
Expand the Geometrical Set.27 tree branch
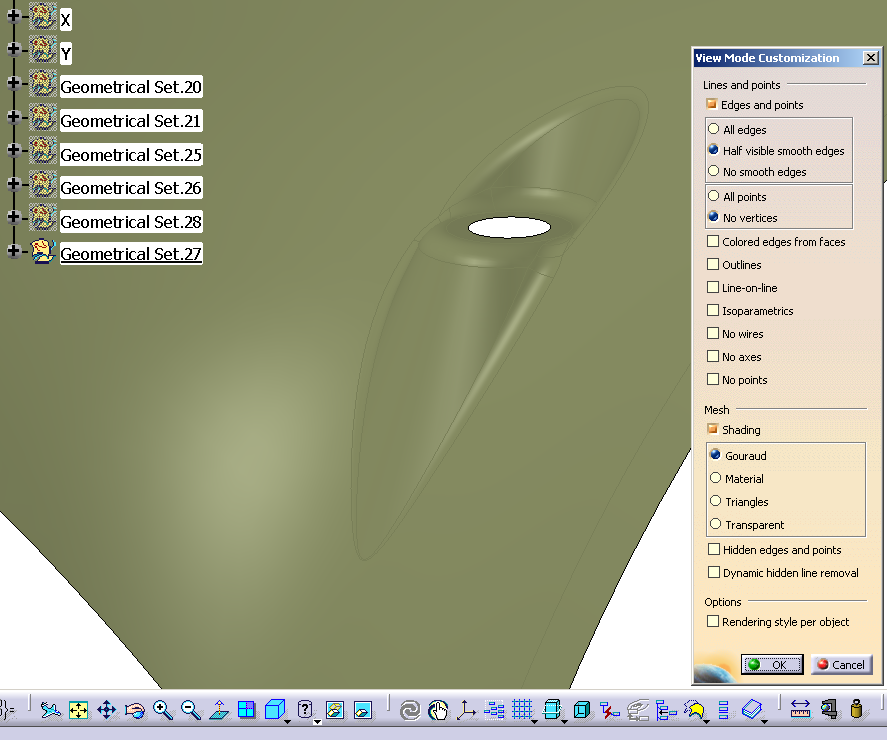pyautogui.click(x=13, y=250)
